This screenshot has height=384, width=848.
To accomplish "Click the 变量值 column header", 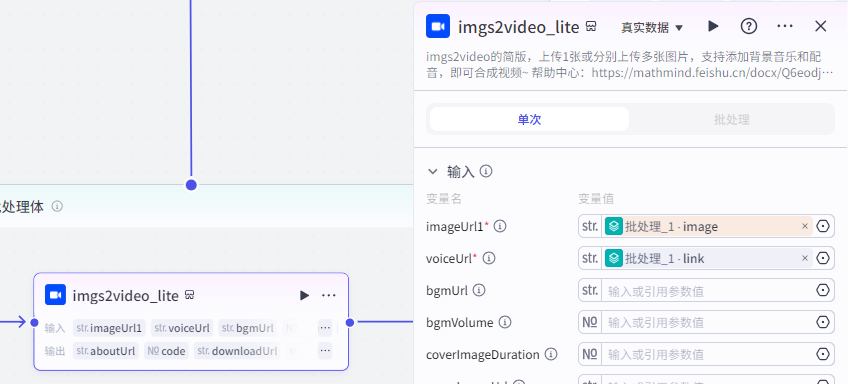I will pos(596,199).
